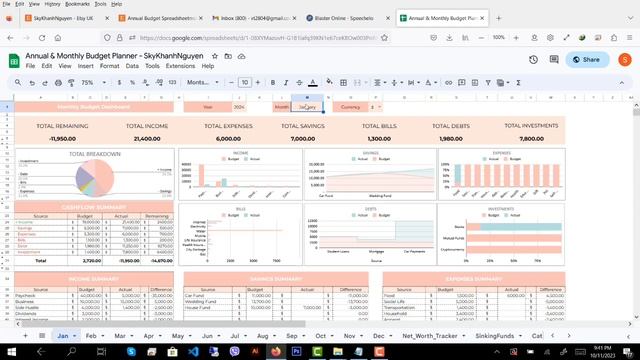Open Currency selector dropdown in sheet
Viewport: 640px width, 360px height.
tap(380, 107)
